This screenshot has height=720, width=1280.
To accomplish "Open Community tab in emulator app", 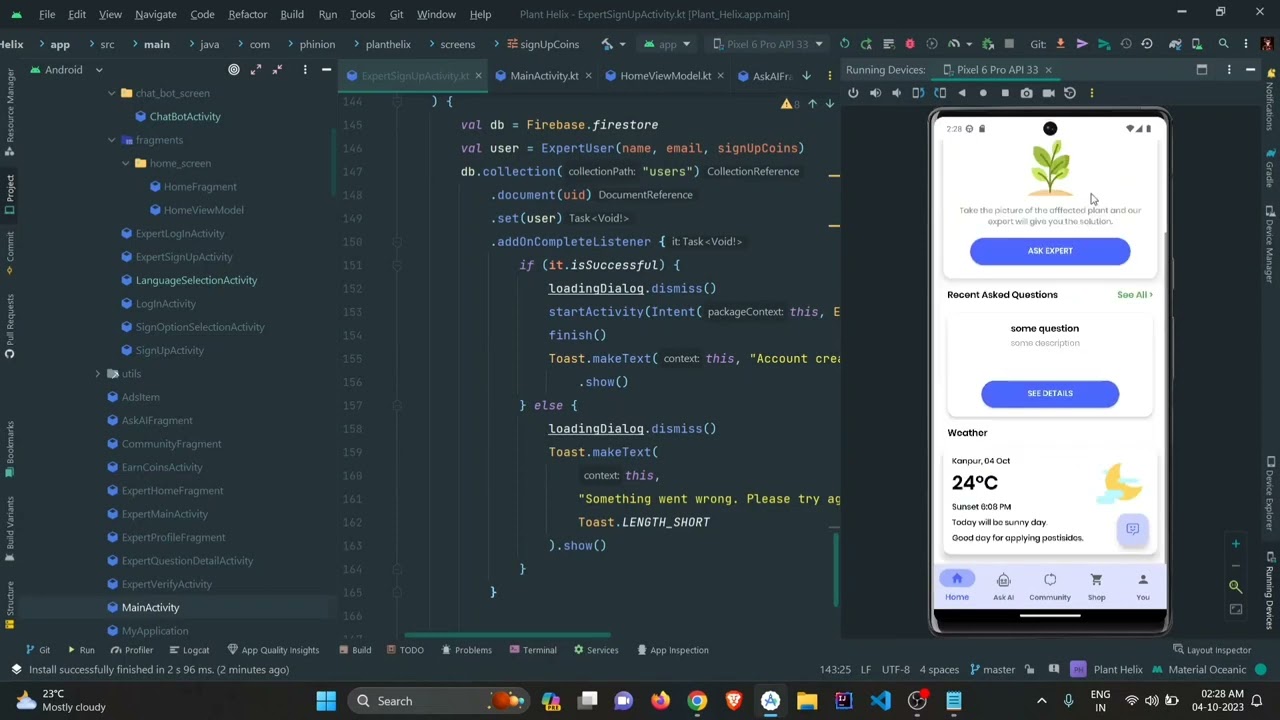I will coord(1050,587).
